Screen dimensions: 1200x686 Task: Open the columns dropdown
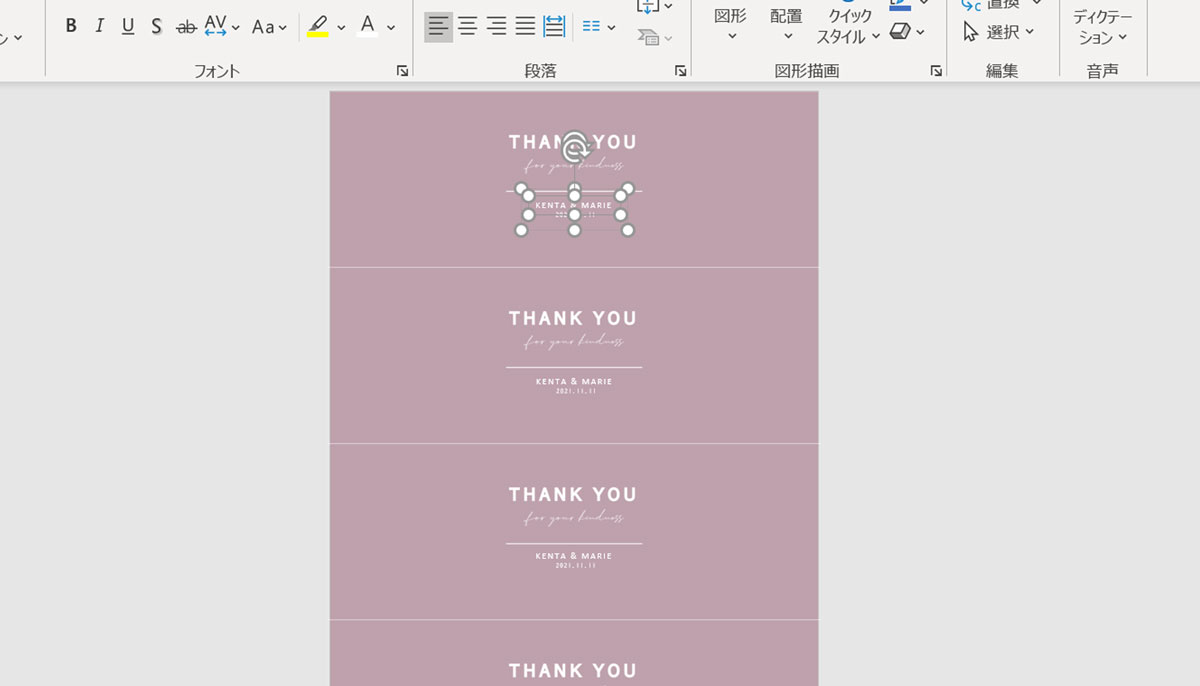[599, 27]
